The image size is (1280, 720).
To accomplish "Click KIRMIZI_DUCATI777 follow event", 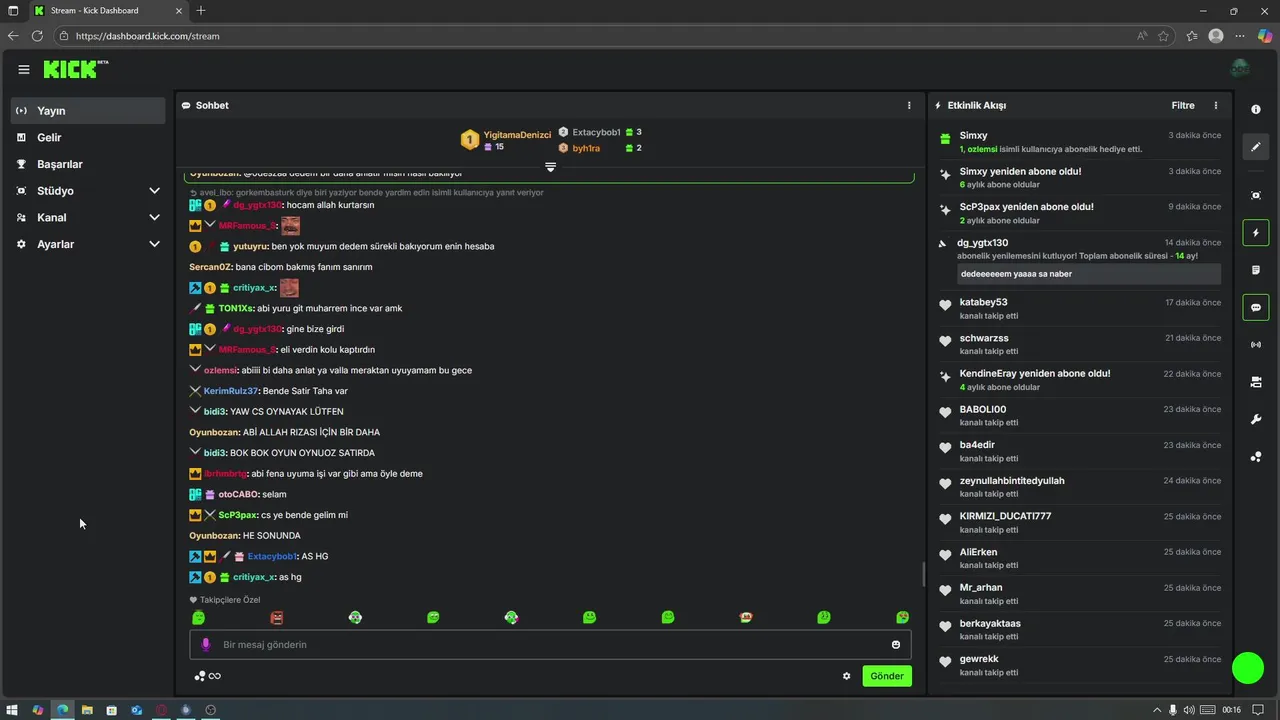I will coord(1080,523).
